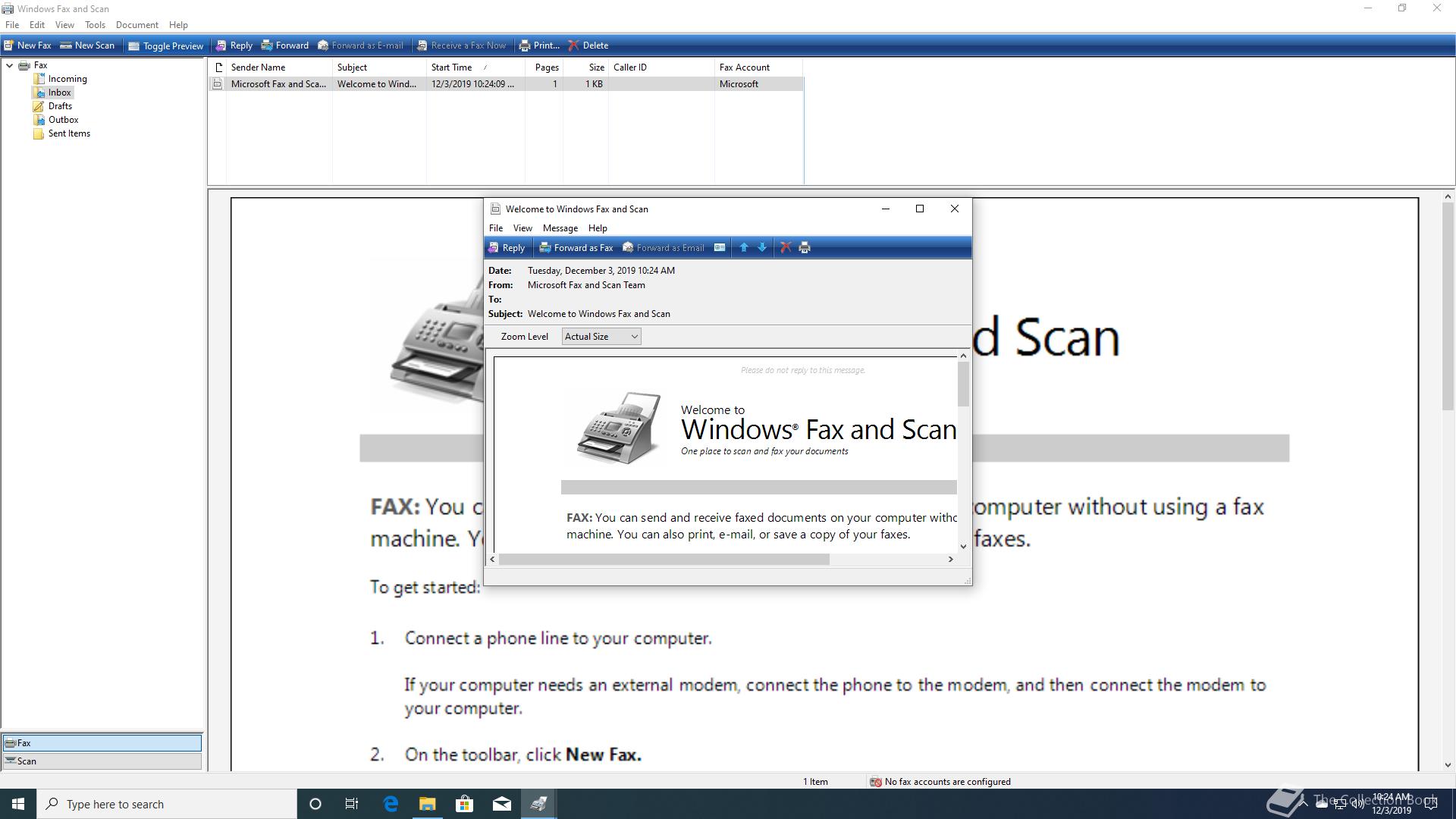The height and width of the screenshot is (819, 1456).
Task: Open the Message menu in fax window
Action: pos(560,228)
